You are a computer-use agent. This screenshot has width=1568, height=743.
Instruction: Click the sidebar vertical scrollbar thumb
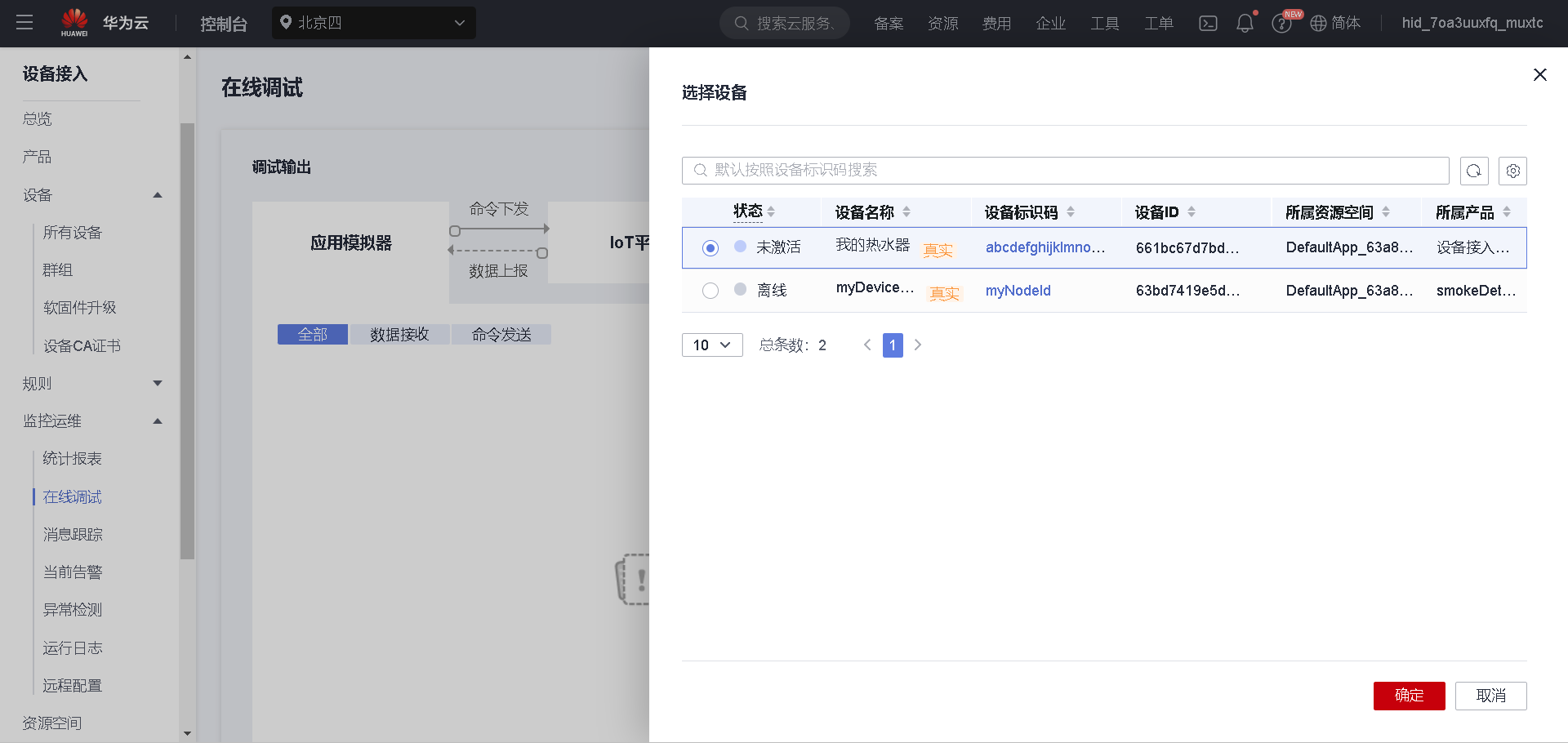187,341
